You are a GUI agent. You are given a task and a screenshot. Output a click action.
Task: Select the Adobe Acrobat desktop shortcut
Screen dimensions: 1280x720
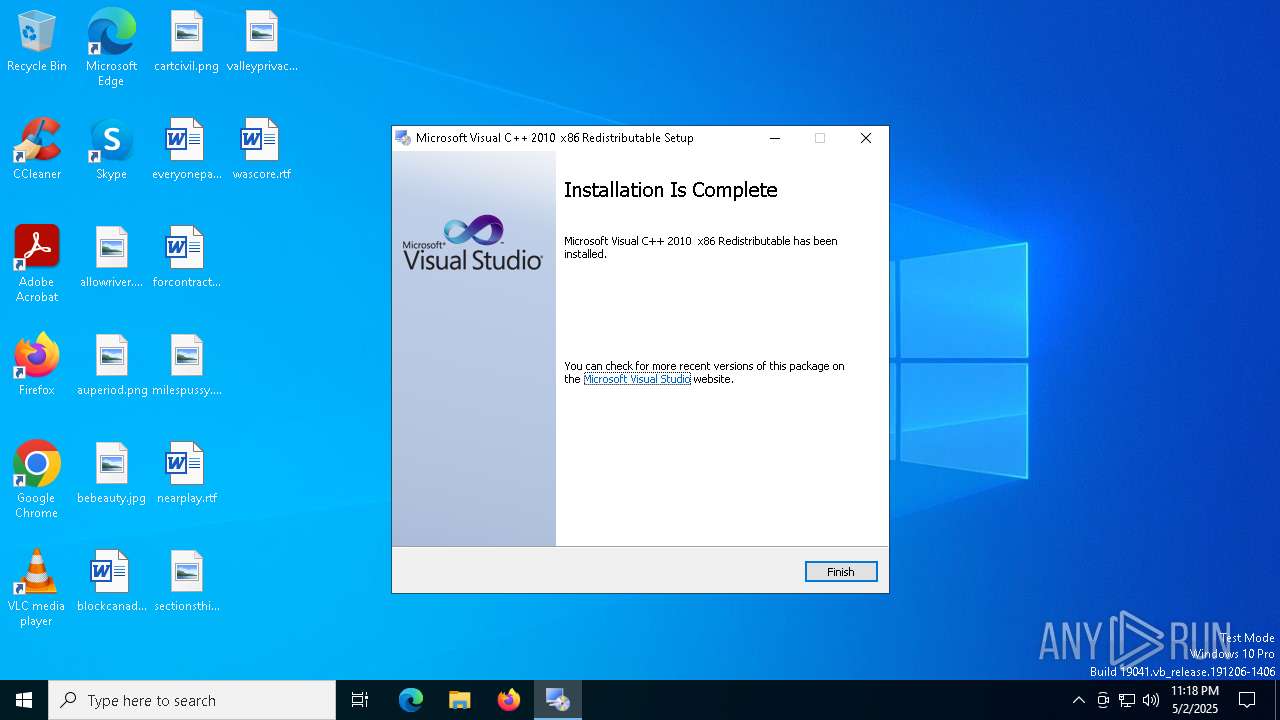tap(37, 264)
